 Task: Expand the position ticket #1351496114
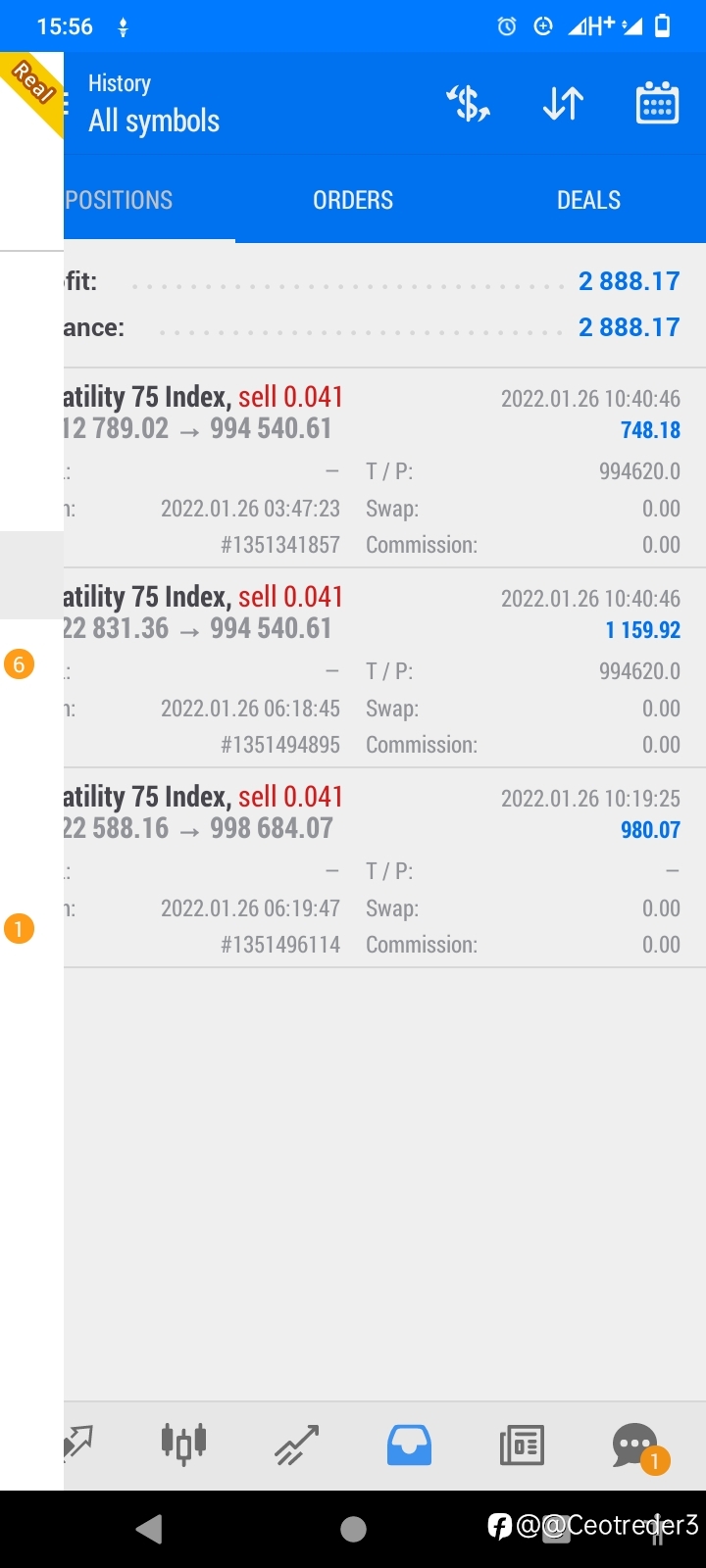click(x=384, y=868)
